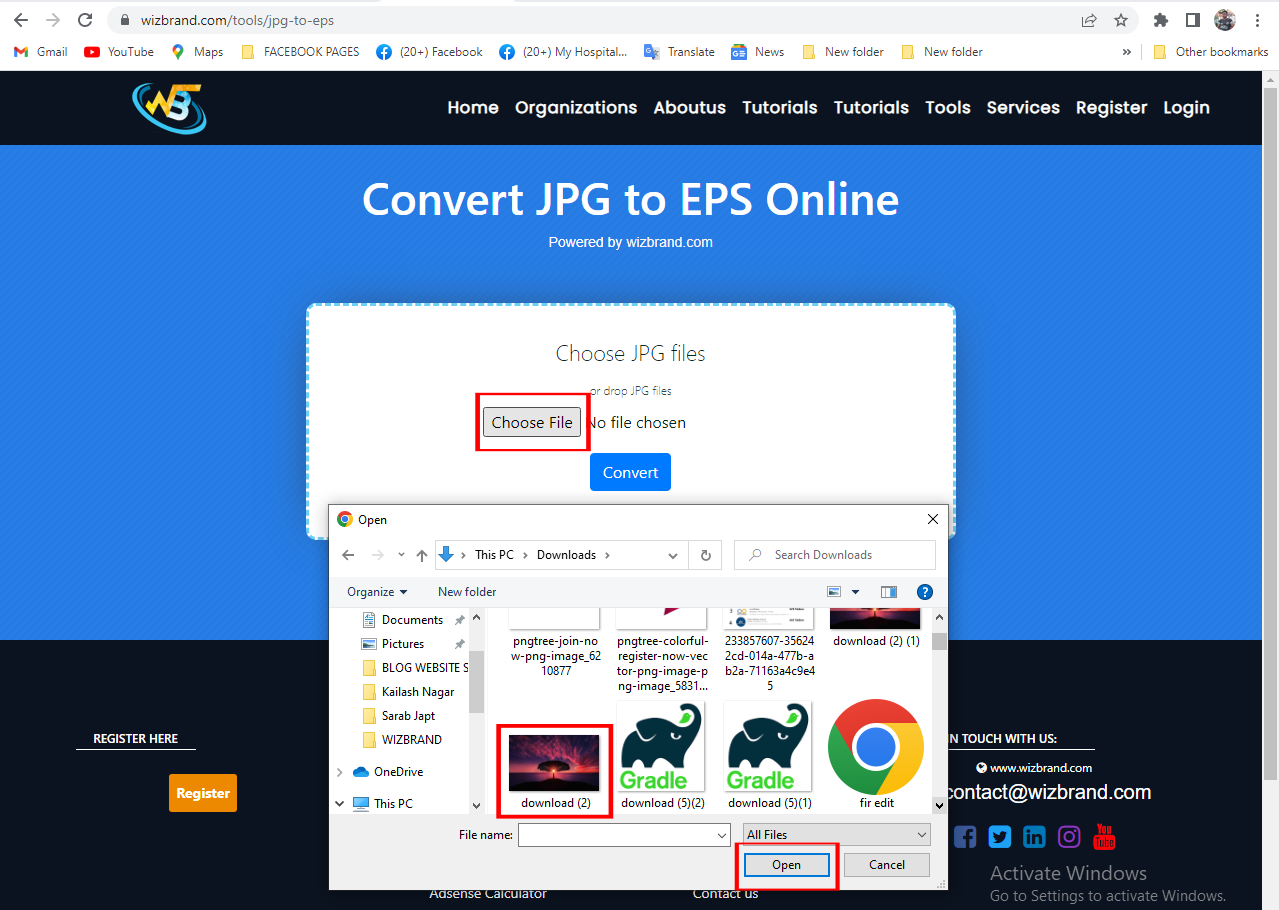Screen dimensions: 1279x910
Task: Bookmark the page with the star
Action: [x=1120, y=19]
